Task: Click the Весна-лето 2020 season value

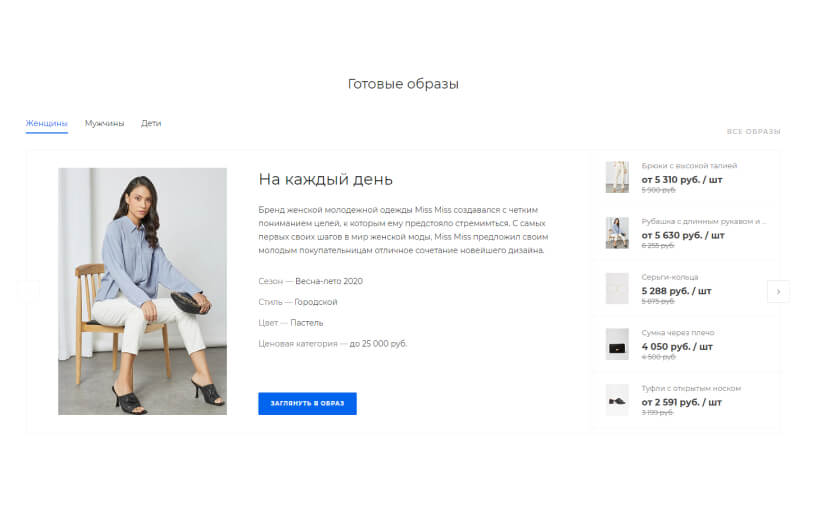Action: [329, 281]
